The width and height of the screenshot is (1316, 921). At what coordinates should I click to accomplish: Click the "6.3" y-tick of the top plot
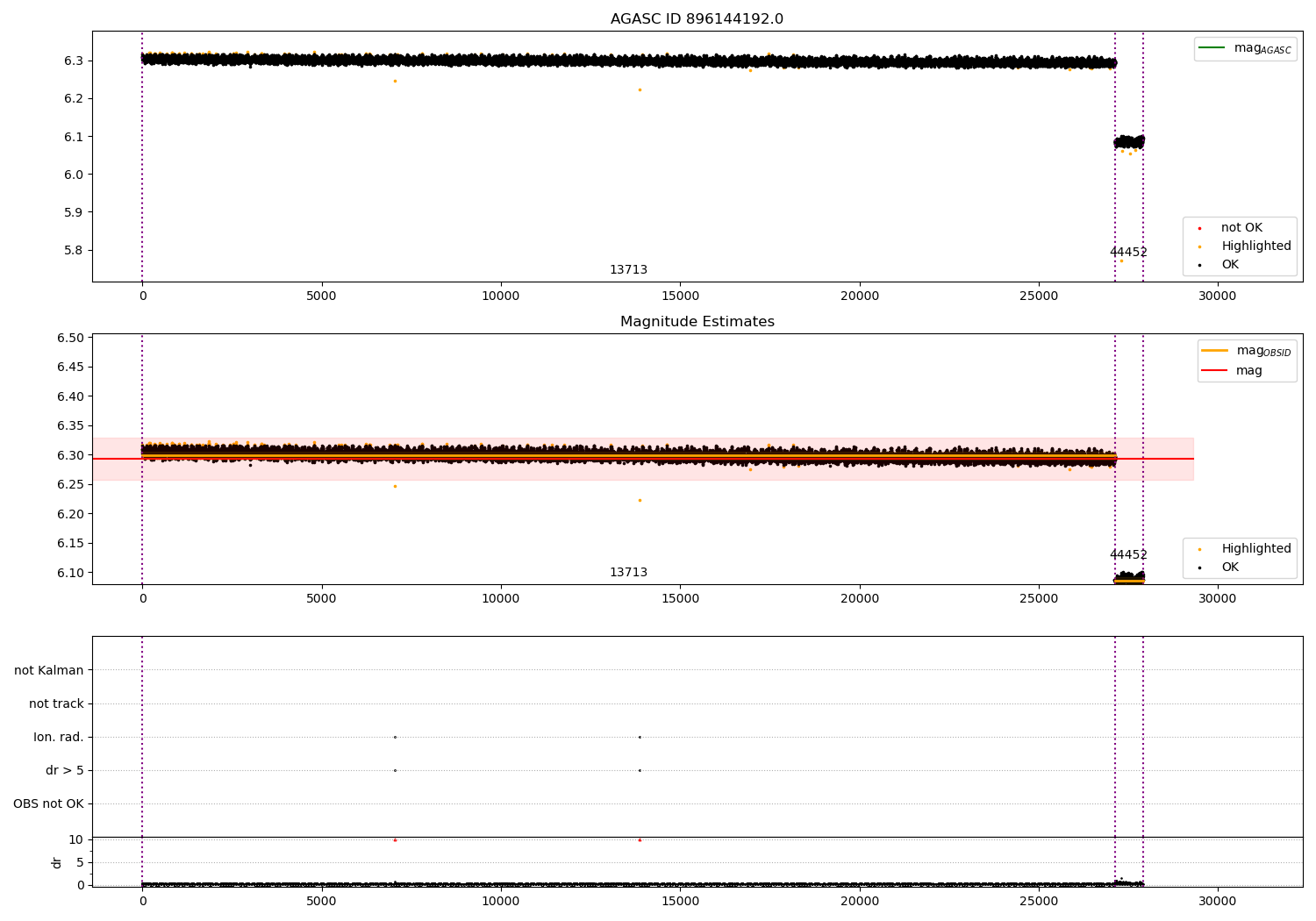[x=74, y=61]
